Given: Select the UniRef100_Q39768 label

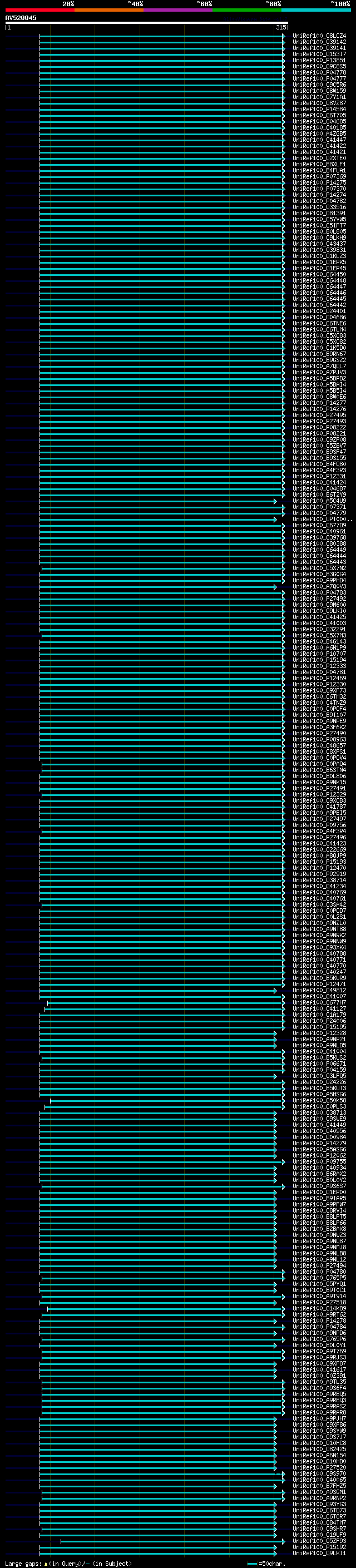Looking at the screenshot, I should pos(319,537).
